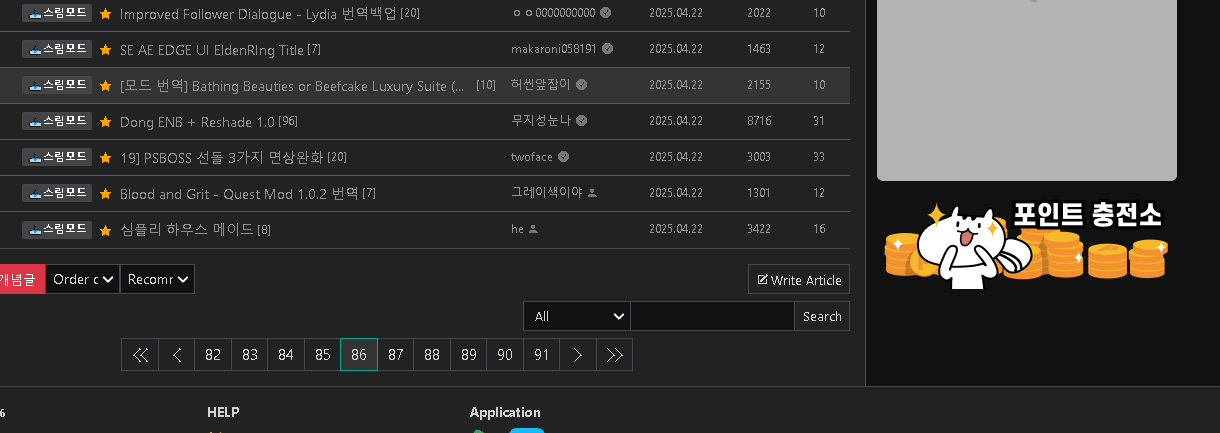This screenshot has width=1220, height=433.
Task: Click star icon on Dong ENB post
Action: (105, 121)
